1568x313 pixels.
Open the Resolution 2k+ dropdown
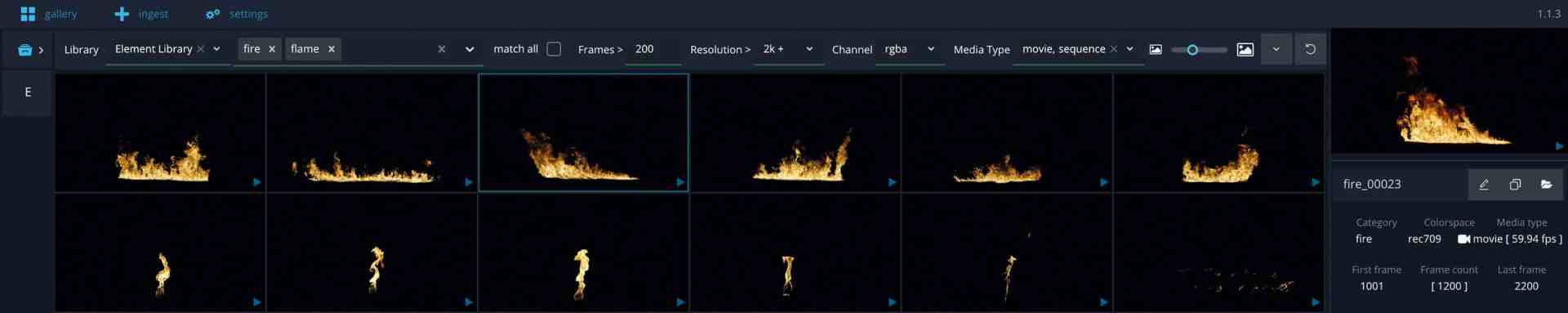[x=788, y=49]
